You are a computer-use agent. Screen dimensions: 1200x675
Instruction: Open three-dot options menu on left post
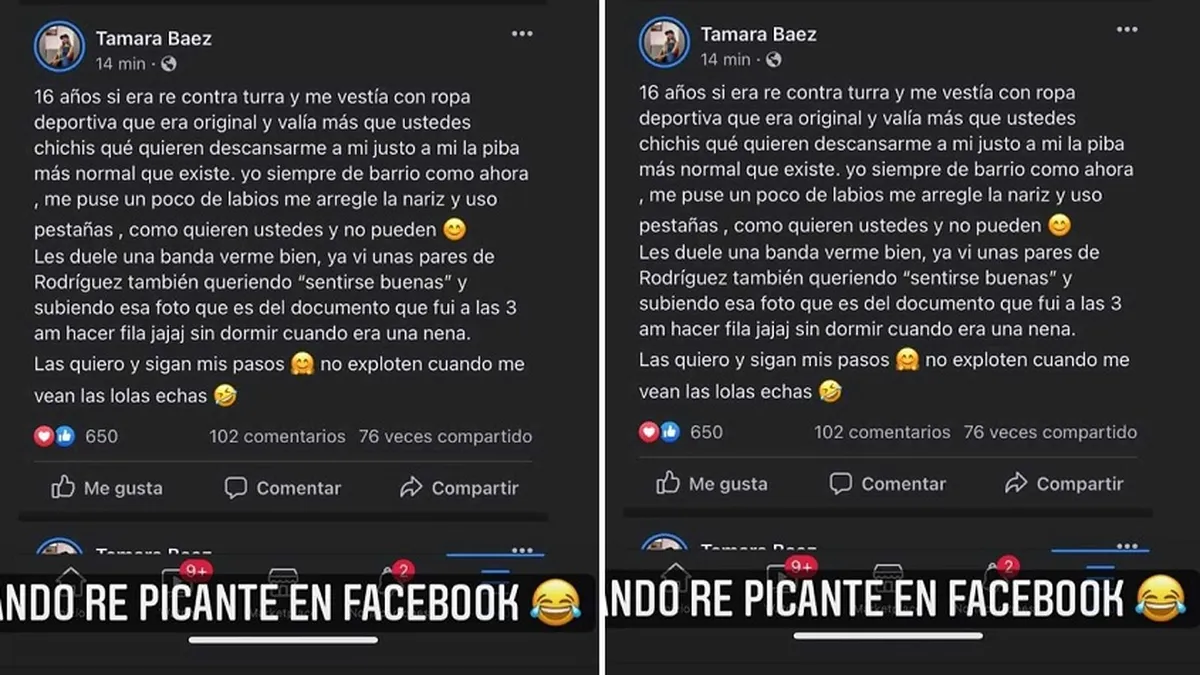[x=522, y=33]
